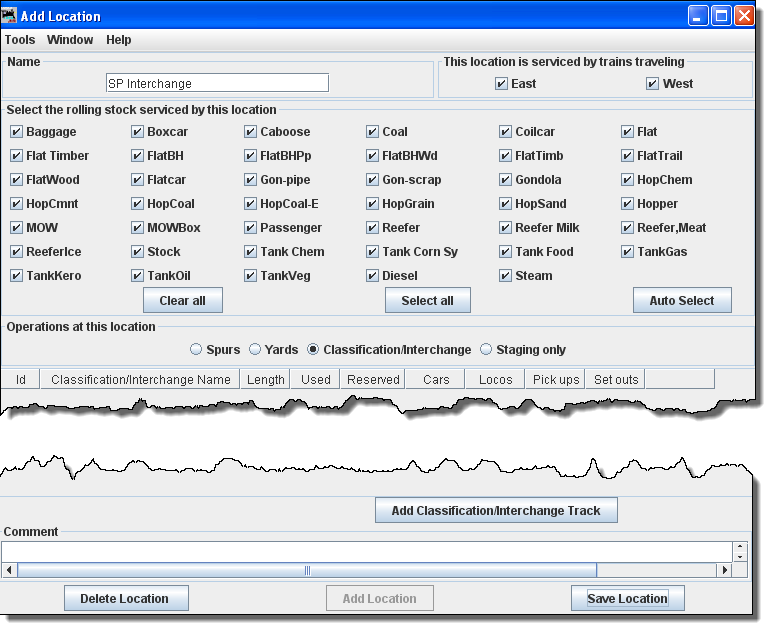Viewport: 772px width, 640px height.
Task: Click the Save Location button
Action: [627, 599]
